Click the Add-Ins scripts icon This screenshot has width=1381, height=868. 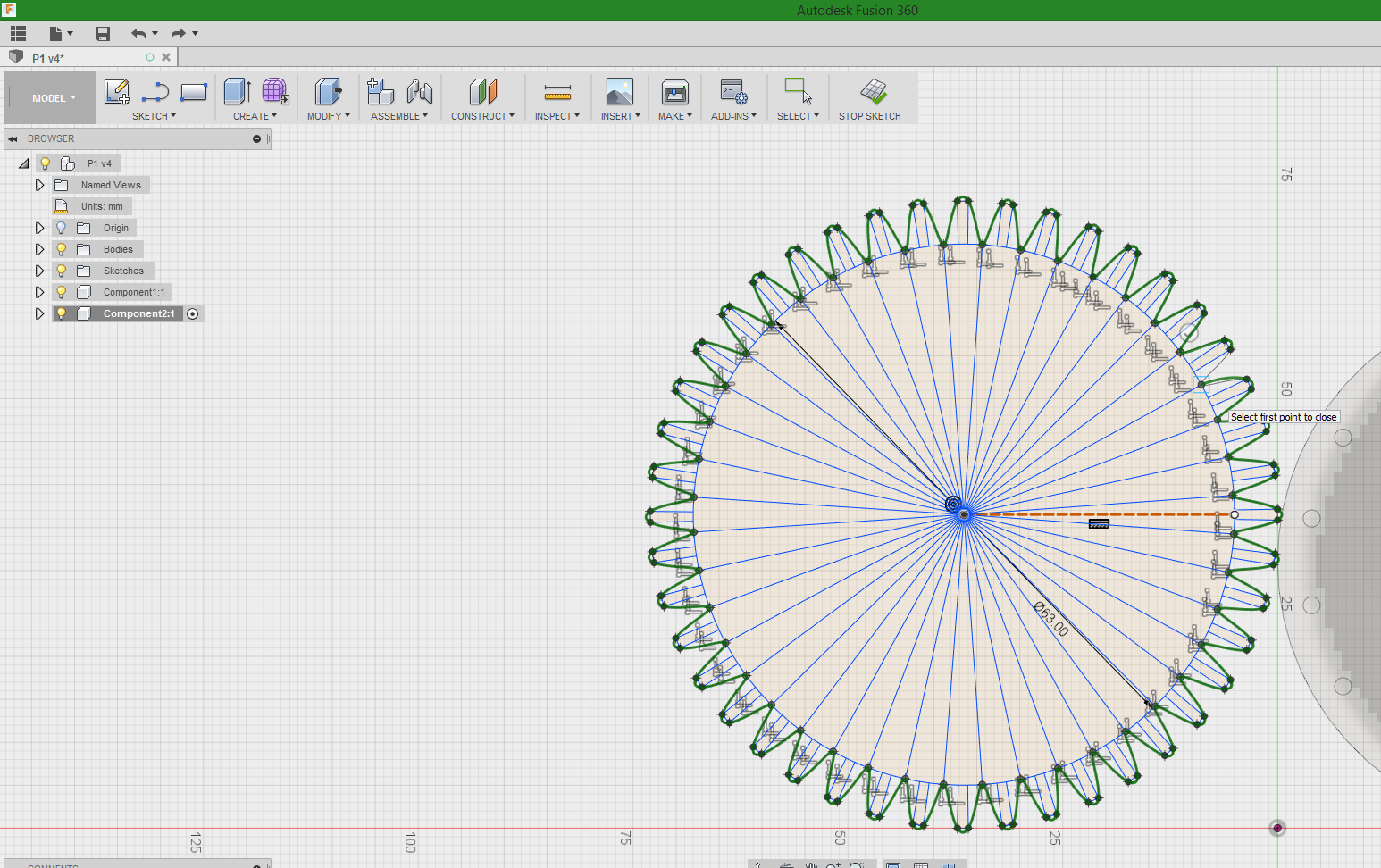click(733, 91)
